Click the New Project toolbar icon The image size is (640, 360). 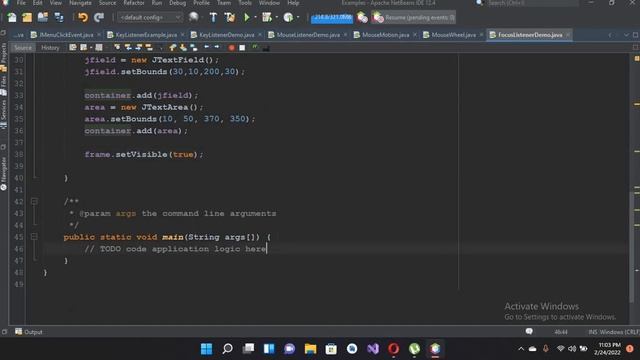tap(27, 17)
